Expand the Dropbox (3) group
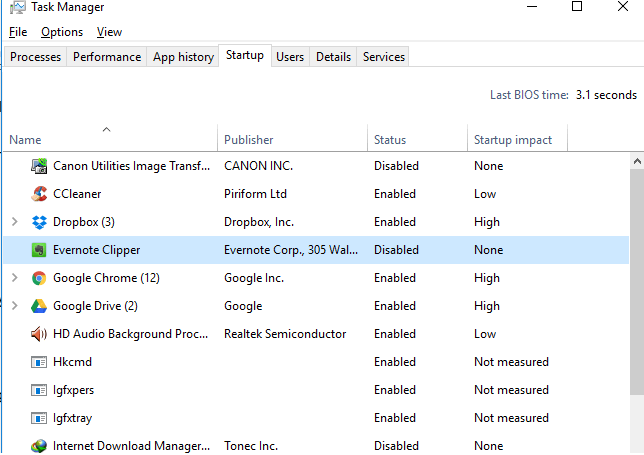The width and height of the screenshot is (644, 455). 15,222
